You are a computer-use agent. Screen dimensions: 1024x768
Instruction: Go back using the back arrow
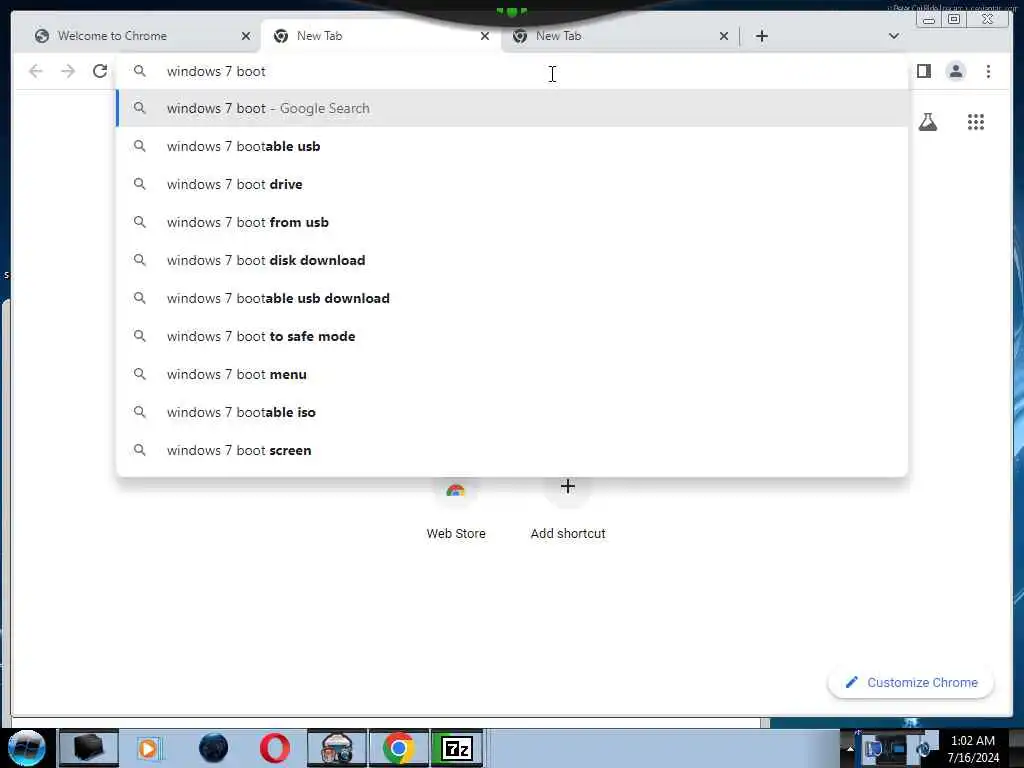36,71
